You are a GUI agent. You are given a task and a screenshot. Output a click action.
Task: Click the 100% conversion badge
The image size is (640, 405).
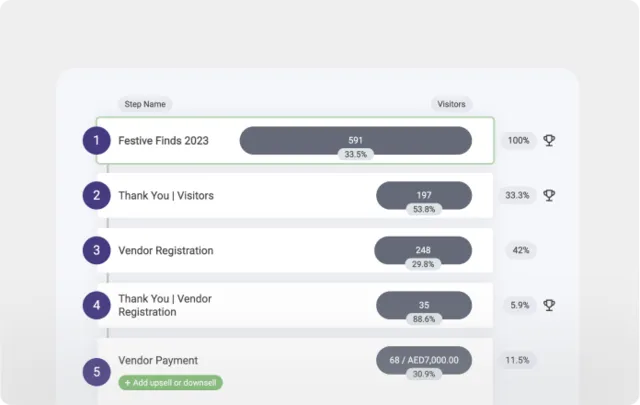click(x=518, y=141)
